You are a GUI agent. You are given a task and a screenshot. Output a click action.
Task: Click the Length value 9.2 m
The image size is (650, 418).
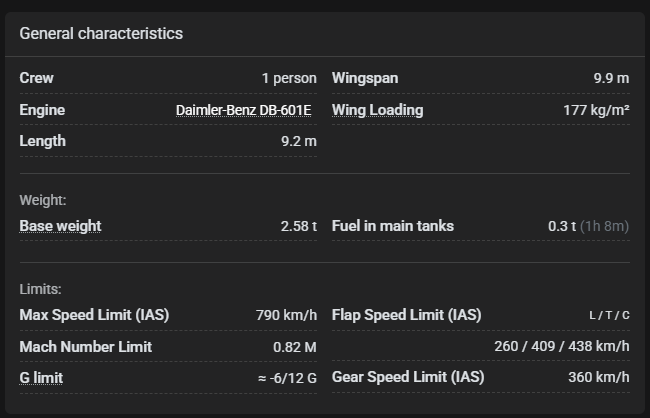[x=299, y=141]
